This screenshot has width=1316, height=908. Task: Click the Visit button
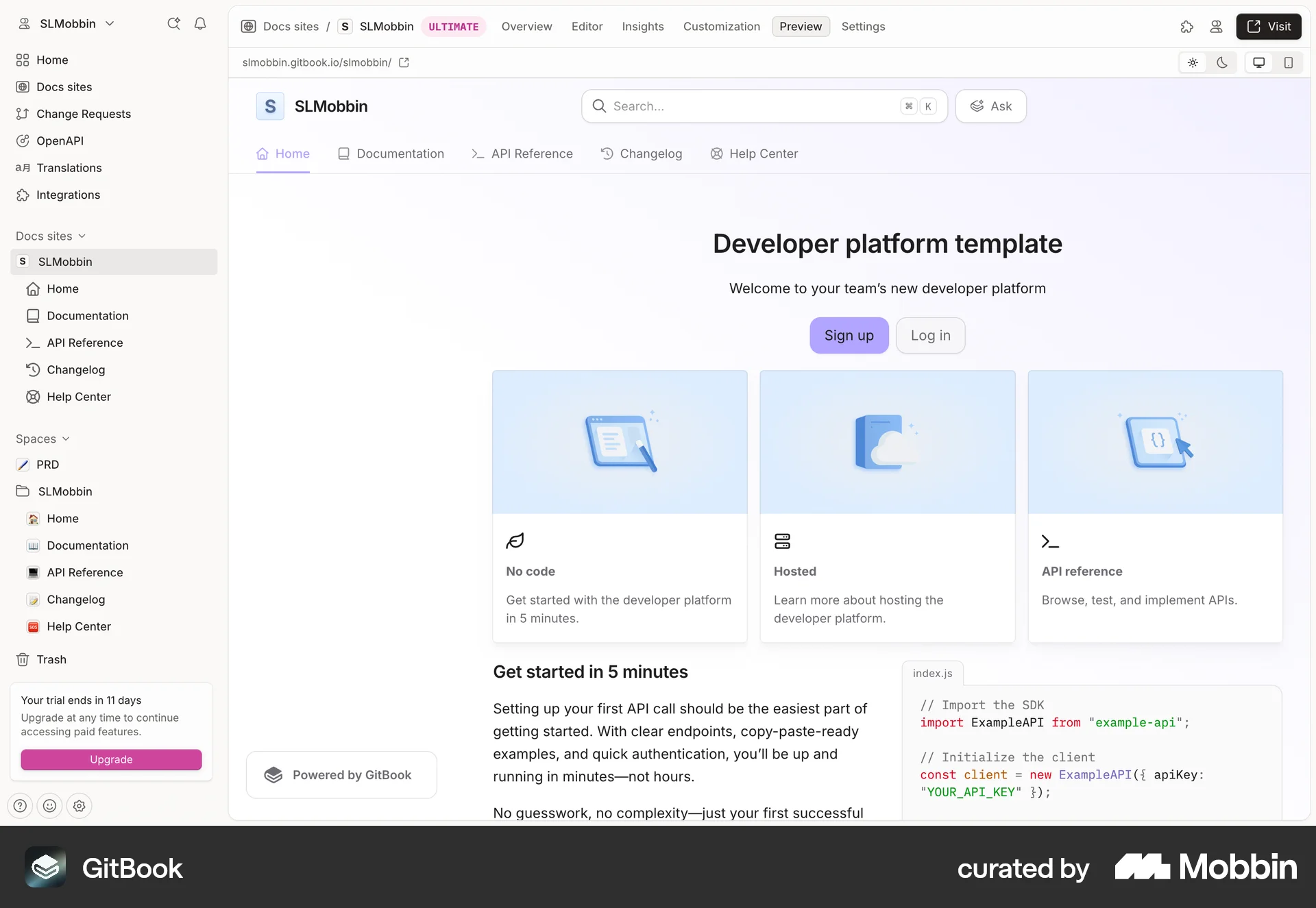click(1269, 27)
